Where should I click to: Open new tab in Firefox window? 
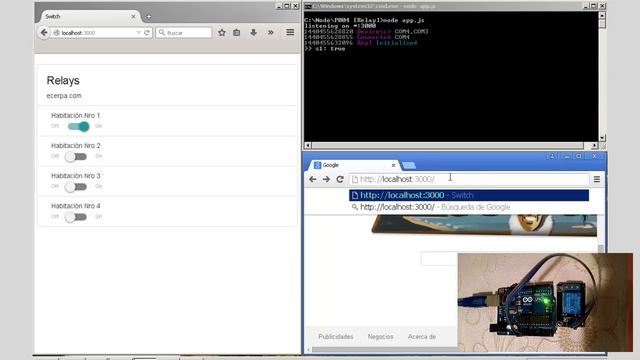point(149,17)
